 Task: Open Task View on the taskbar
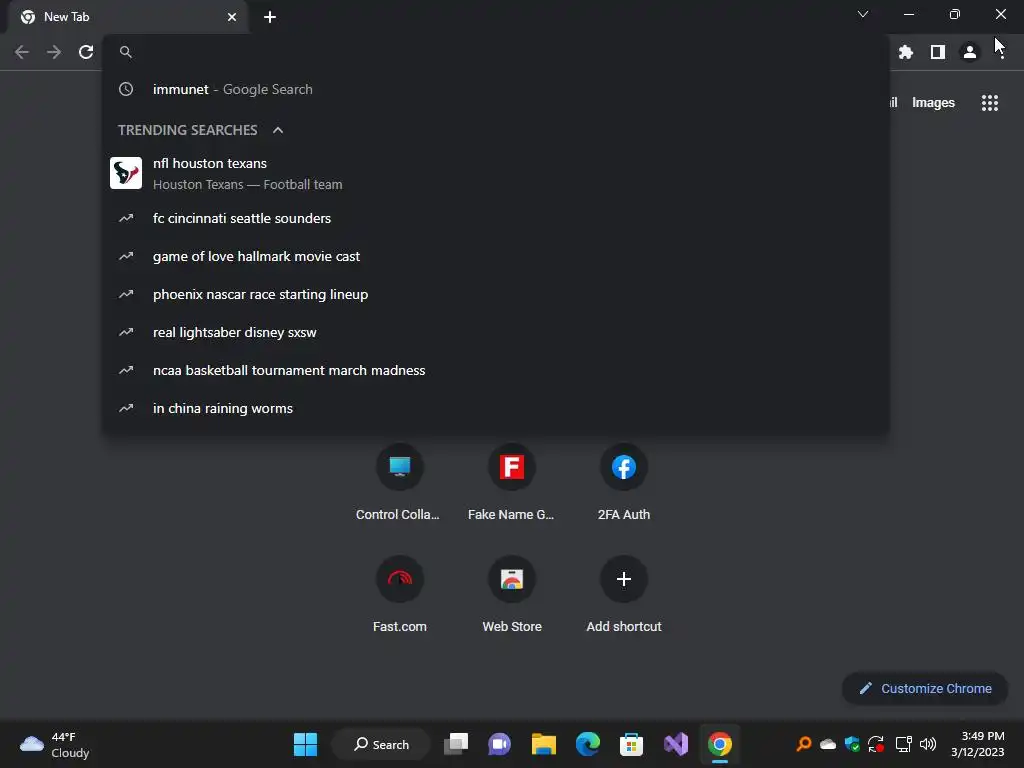[456, 744]
